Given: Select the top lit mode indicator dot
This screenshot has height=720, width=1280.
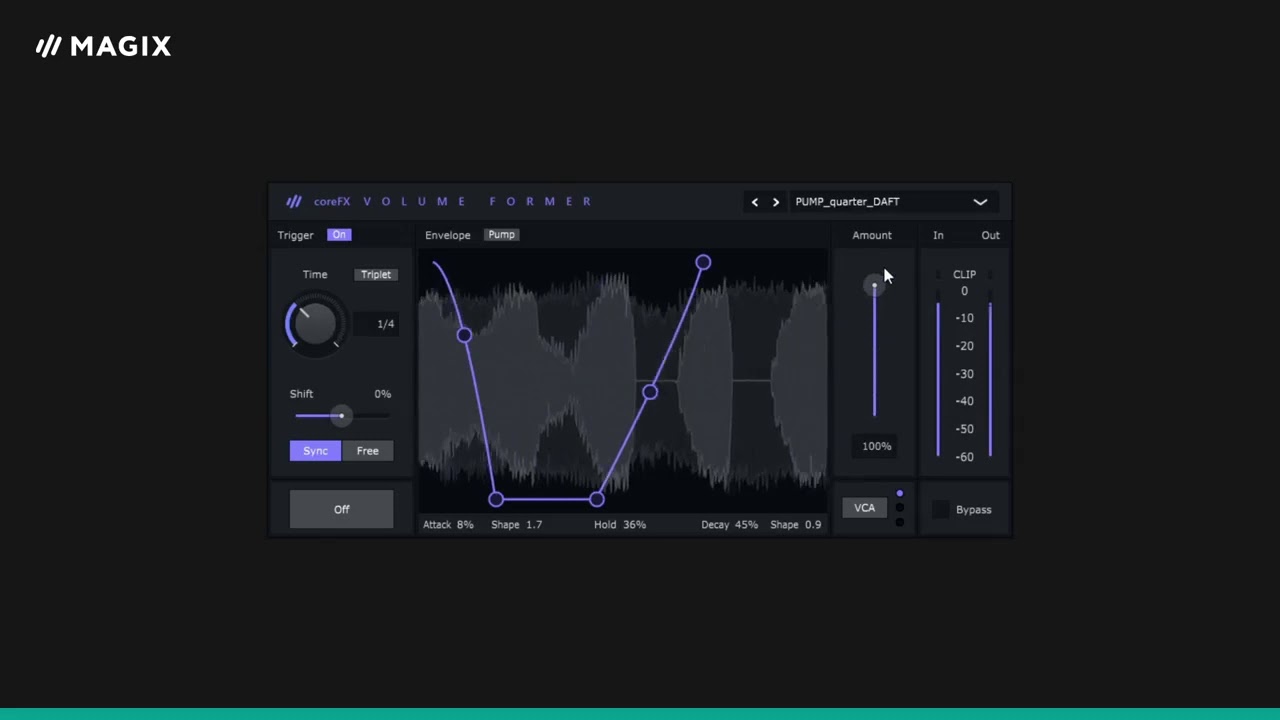Looking at the screenshot, I should click(x=900, y=494).
